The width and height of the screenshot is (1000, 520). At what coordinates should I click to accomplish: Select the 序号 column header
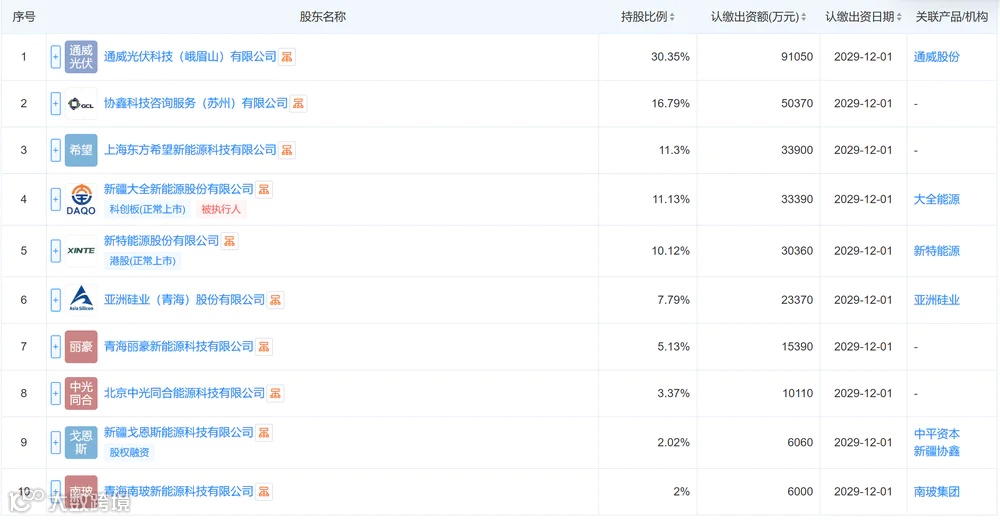point(24,17)
